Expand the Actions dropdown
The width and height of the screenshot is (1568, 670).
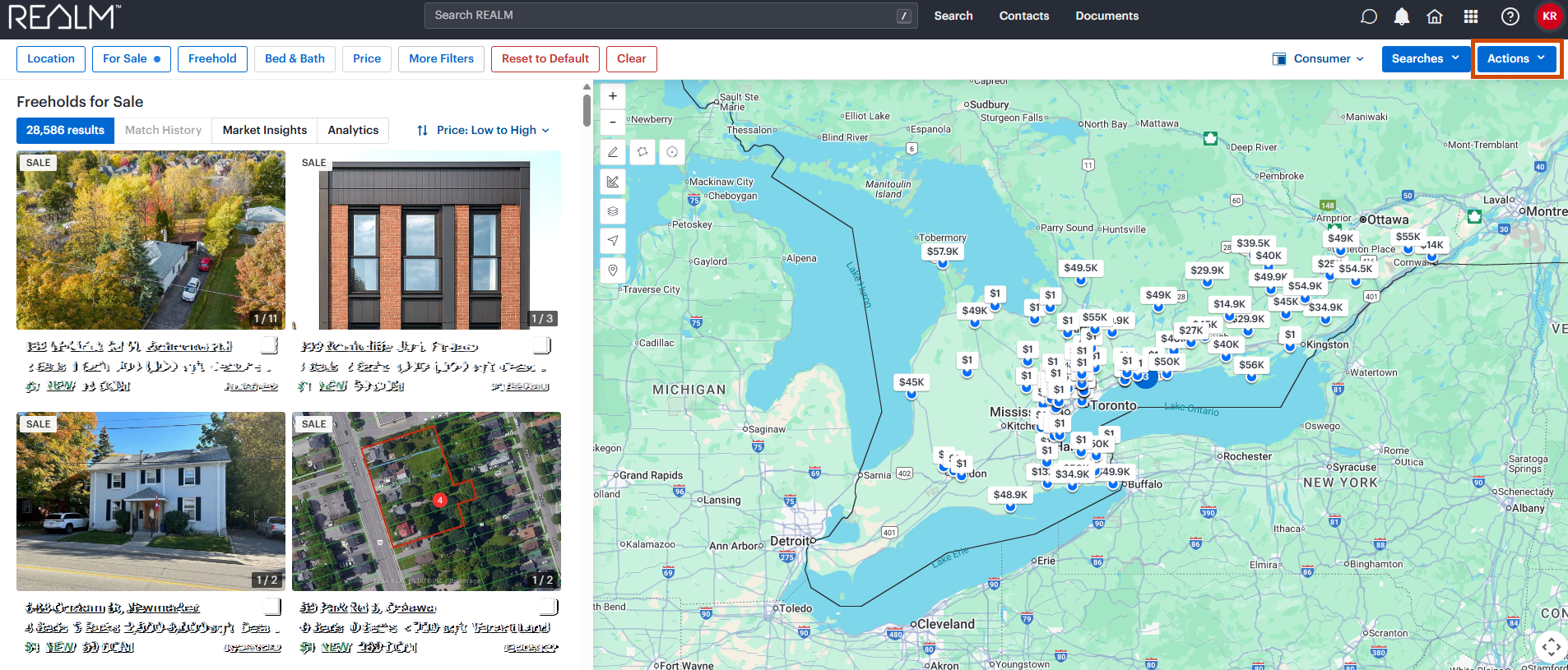[x=1515, y=58]
